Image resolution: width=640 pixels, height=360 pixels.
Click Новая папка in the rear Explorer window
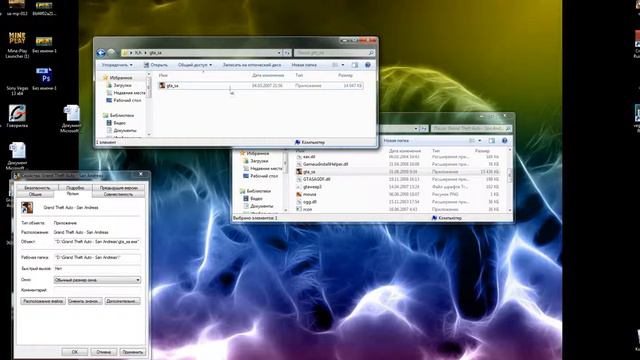click(396, 140)
